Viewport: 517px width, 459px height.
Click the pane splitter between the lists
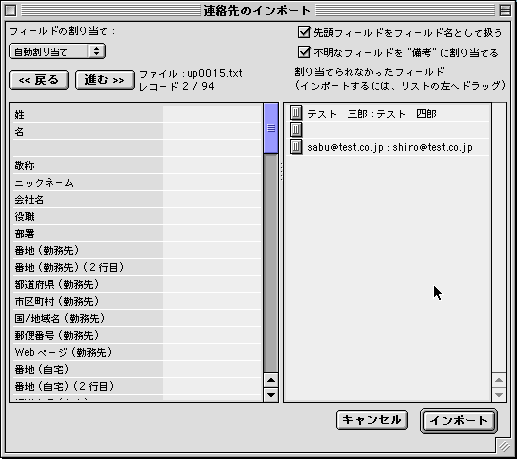tap(281, 172)
